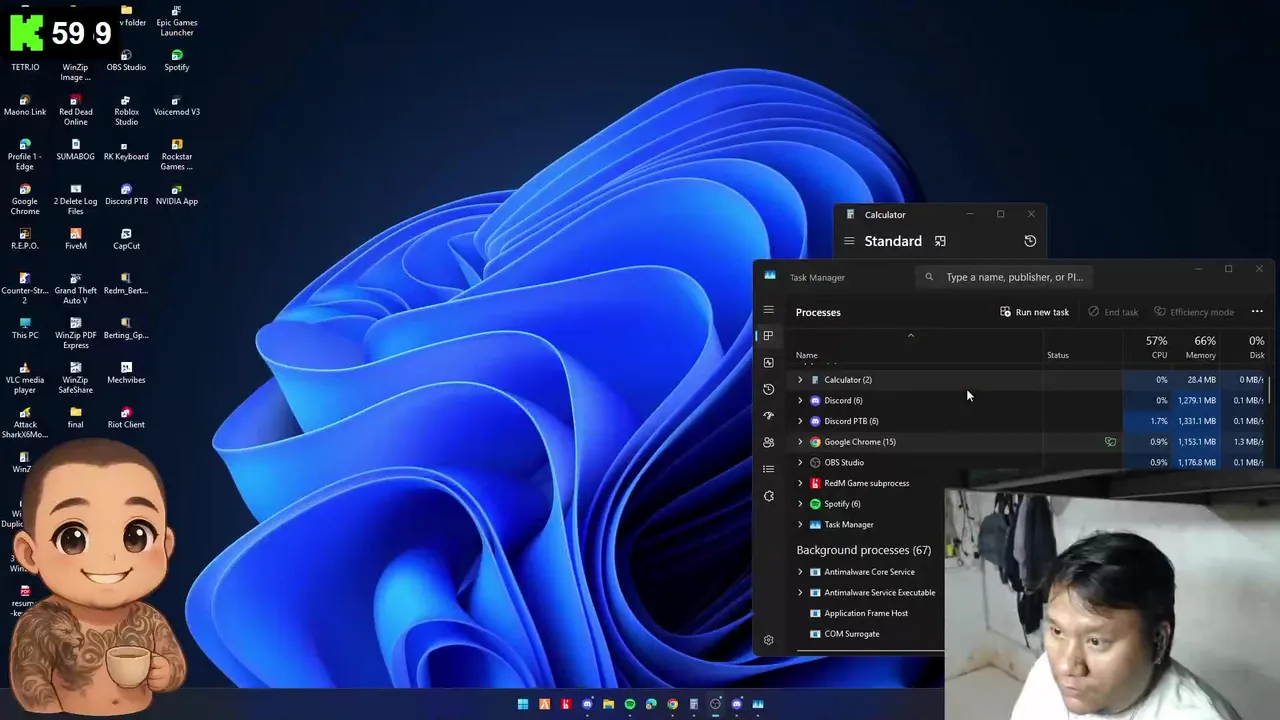Open Task Manager more options ellipsis
The image size is (1280, 720).
(x=1257, y=312)
